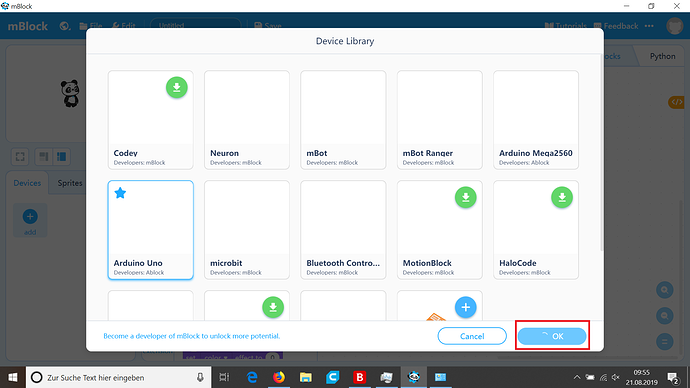Click the taskbar volume icon

[x=616, y=377]
